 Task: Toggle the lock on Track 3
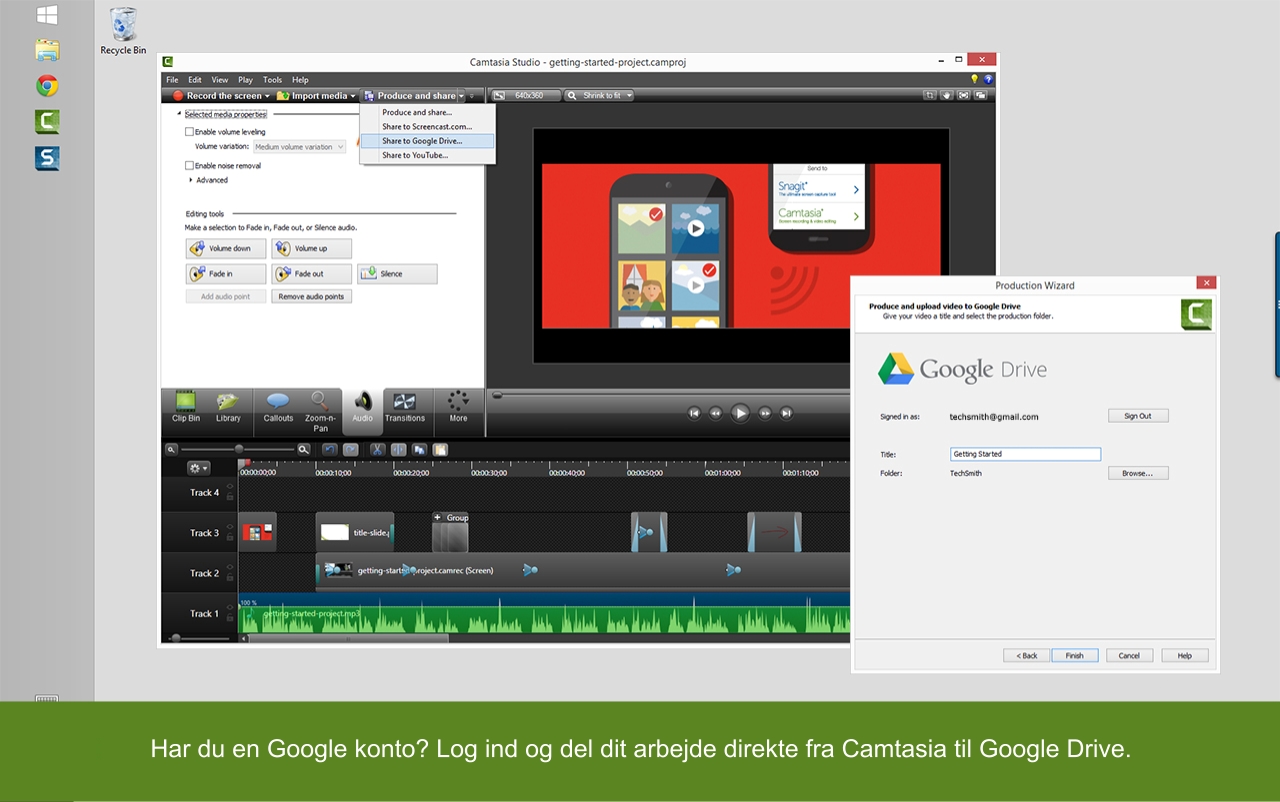point(230,538)
